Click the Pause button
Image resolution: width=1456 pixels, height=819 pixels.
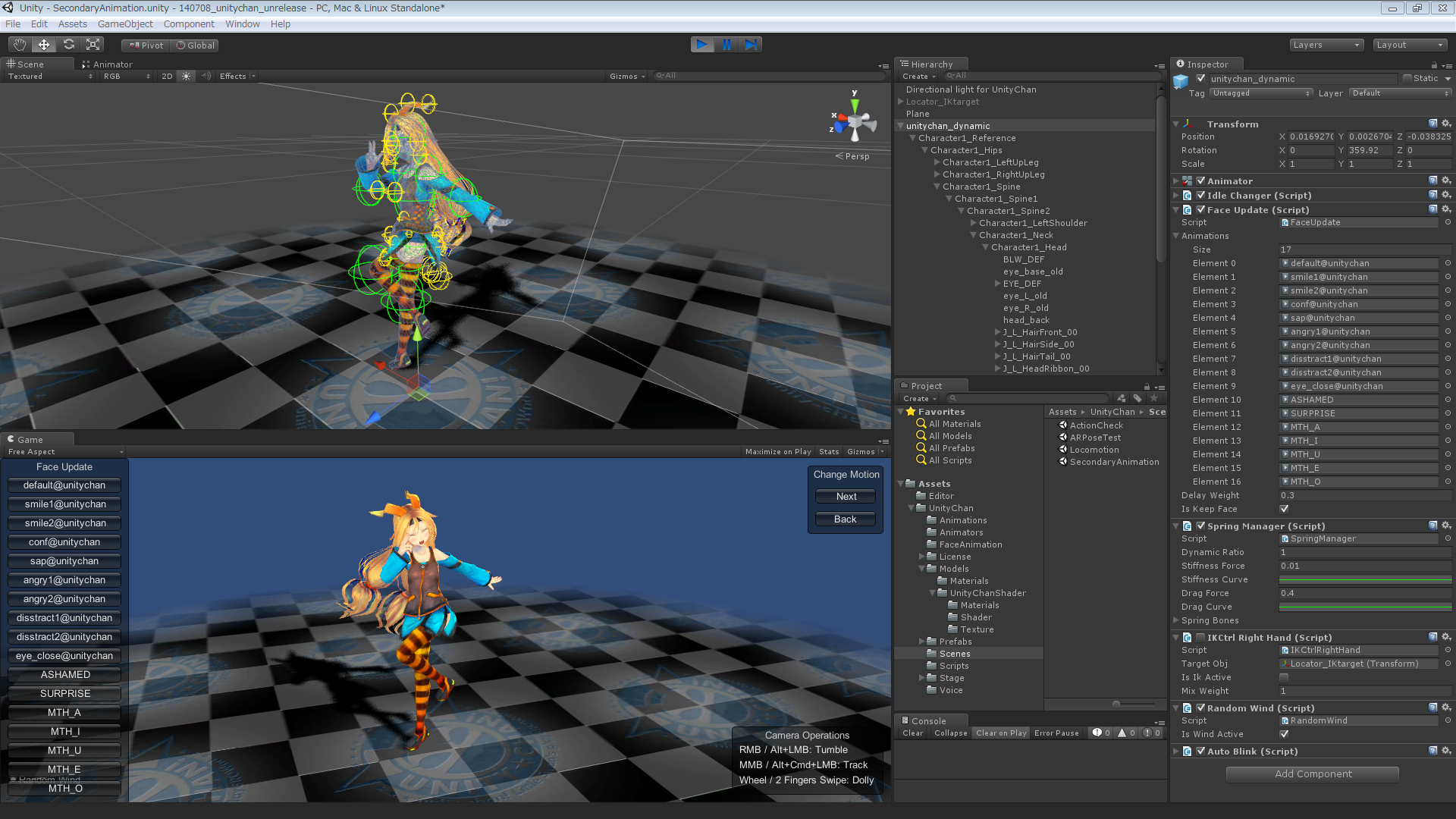[726, 45]
